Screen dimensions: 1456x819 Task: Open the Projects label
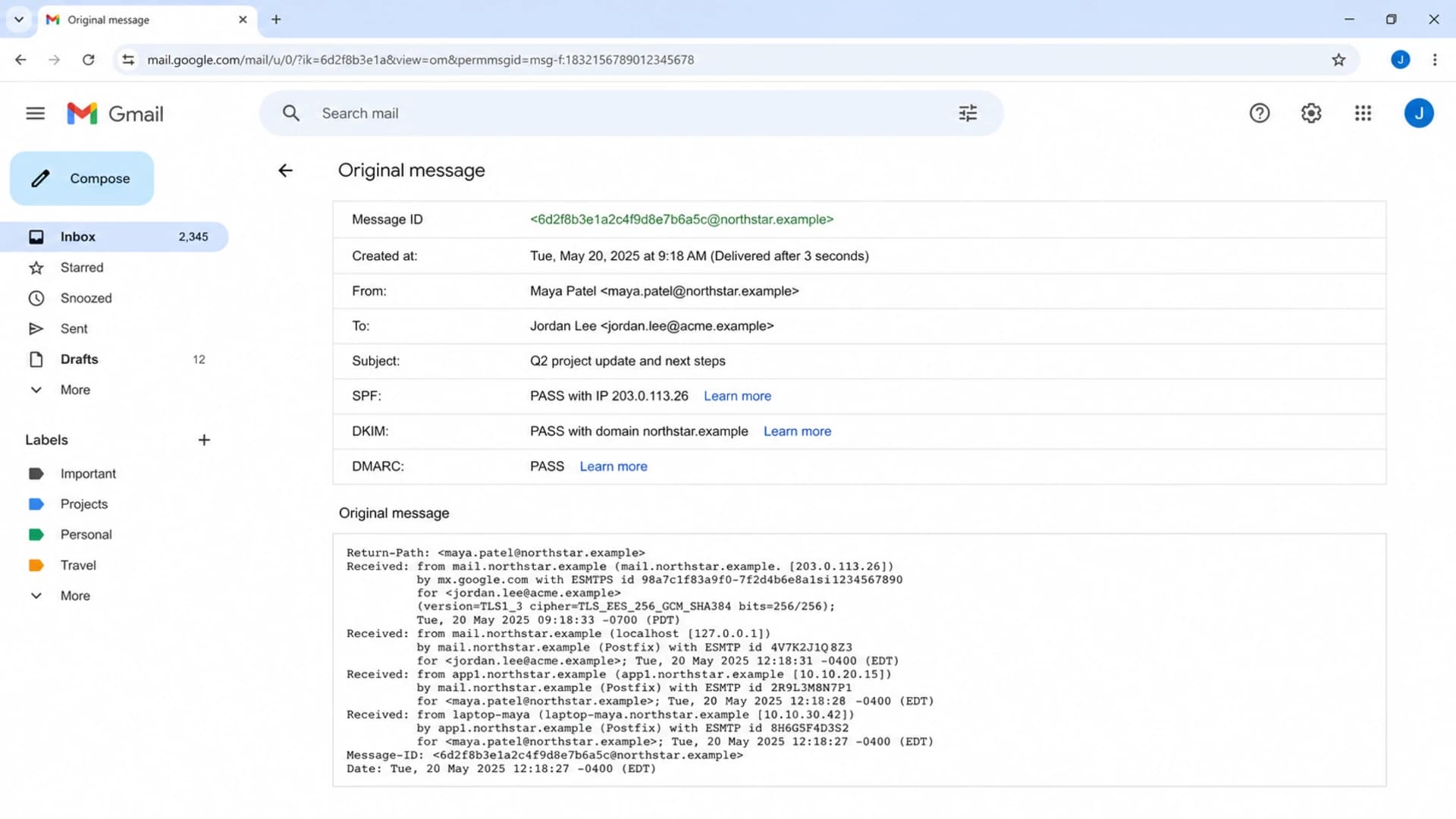(115, 504)
